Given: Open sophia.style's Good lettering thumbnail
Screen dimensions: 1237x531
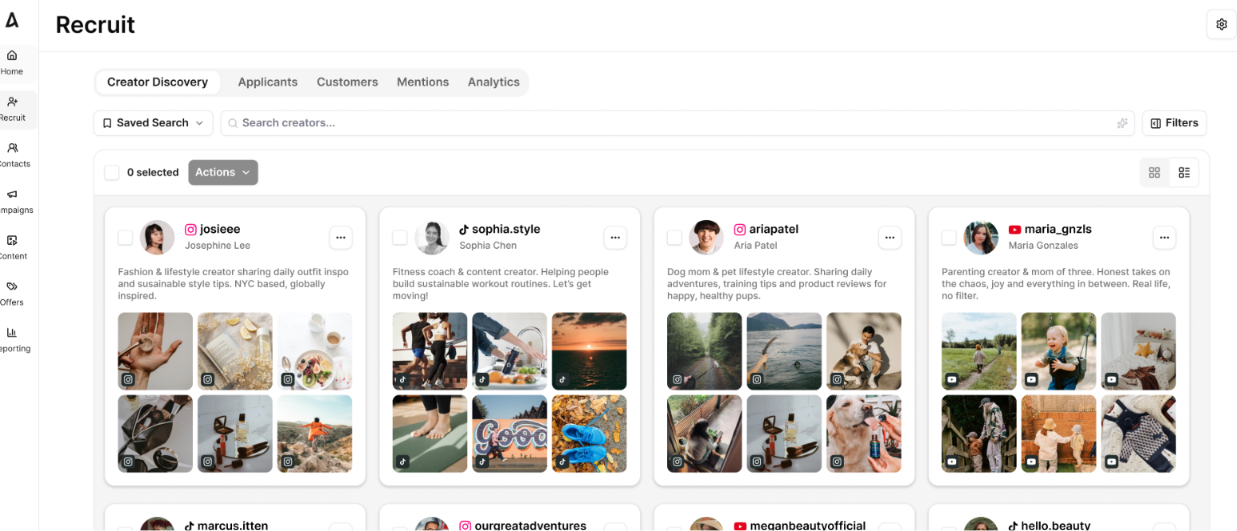Looking at the screenshot, I should [509, 433].
